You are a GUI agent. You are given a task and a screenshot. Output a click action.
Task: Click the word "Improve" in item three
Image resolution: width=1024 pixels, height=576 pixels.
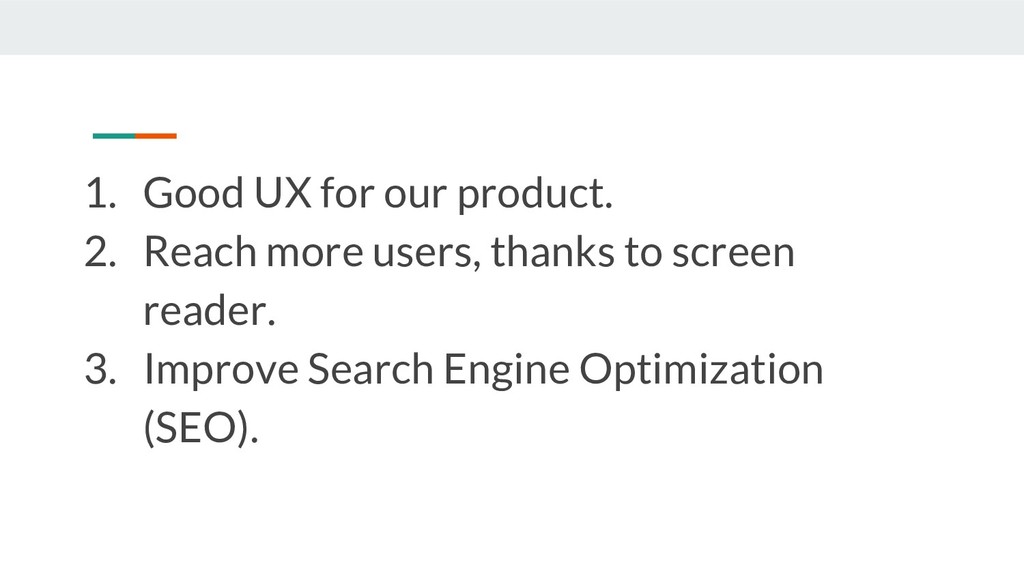point(219,371)
